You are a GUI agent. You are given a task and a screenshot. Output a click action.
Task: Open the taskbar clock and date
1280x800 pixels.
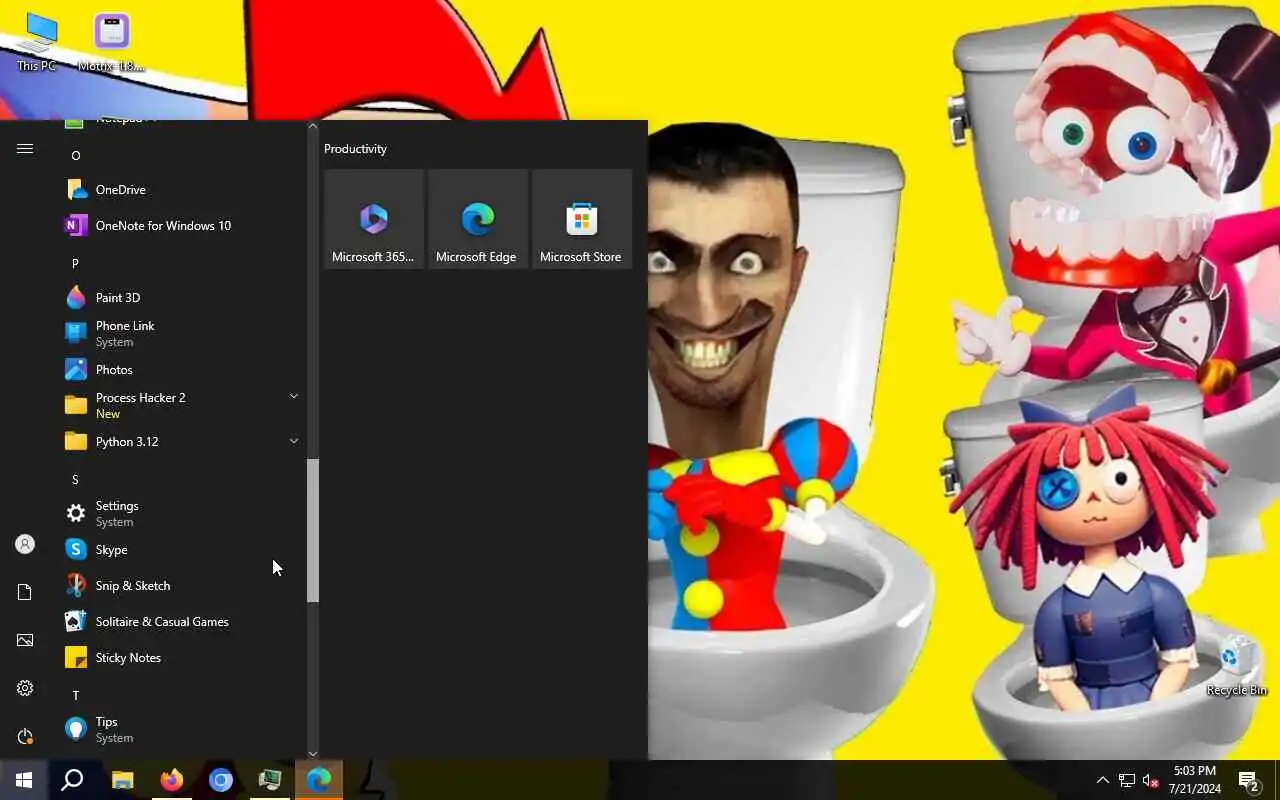[x=1195, y=780]
